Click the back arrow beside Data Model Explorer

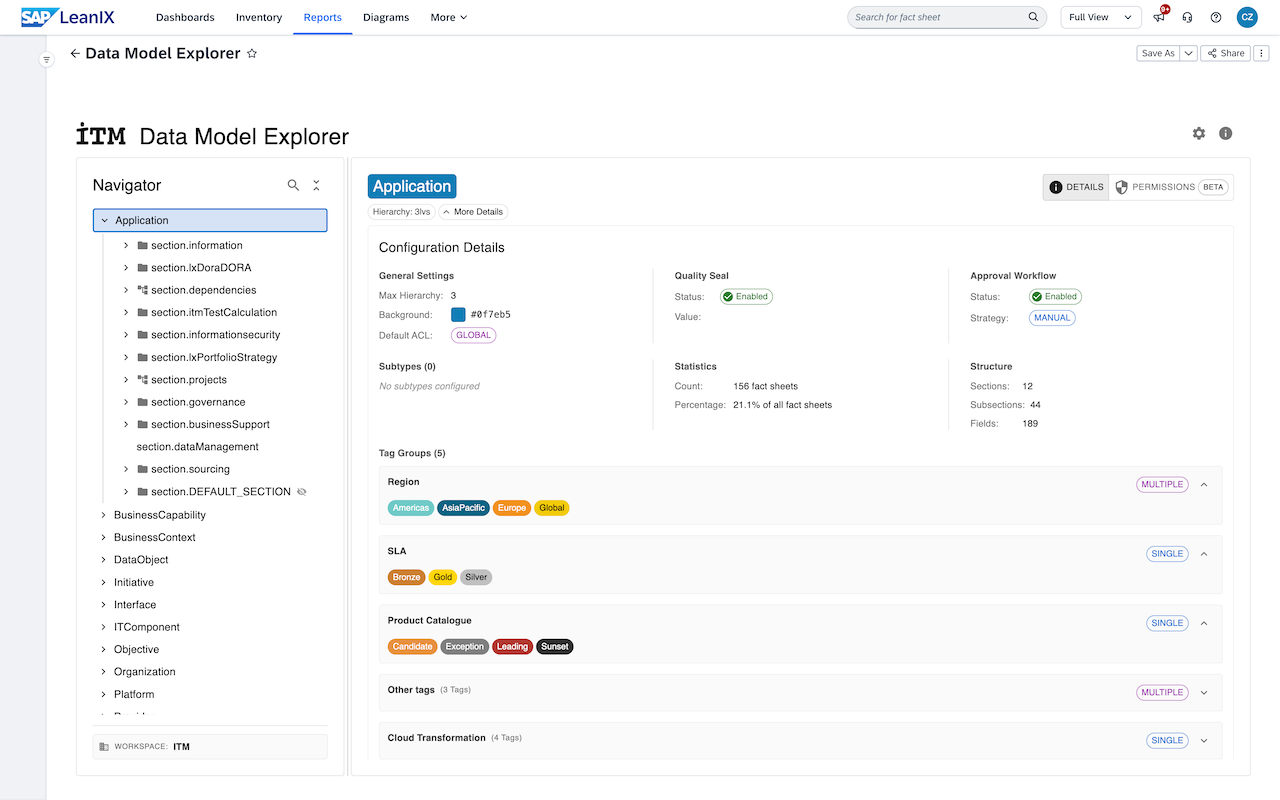tap(75, 54)
